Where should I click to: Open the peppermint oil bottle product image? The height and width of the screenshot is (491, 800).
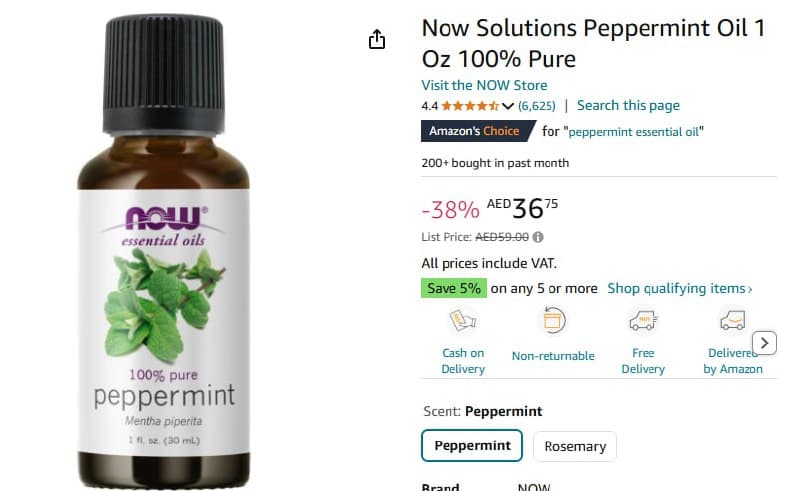(163, 250)
